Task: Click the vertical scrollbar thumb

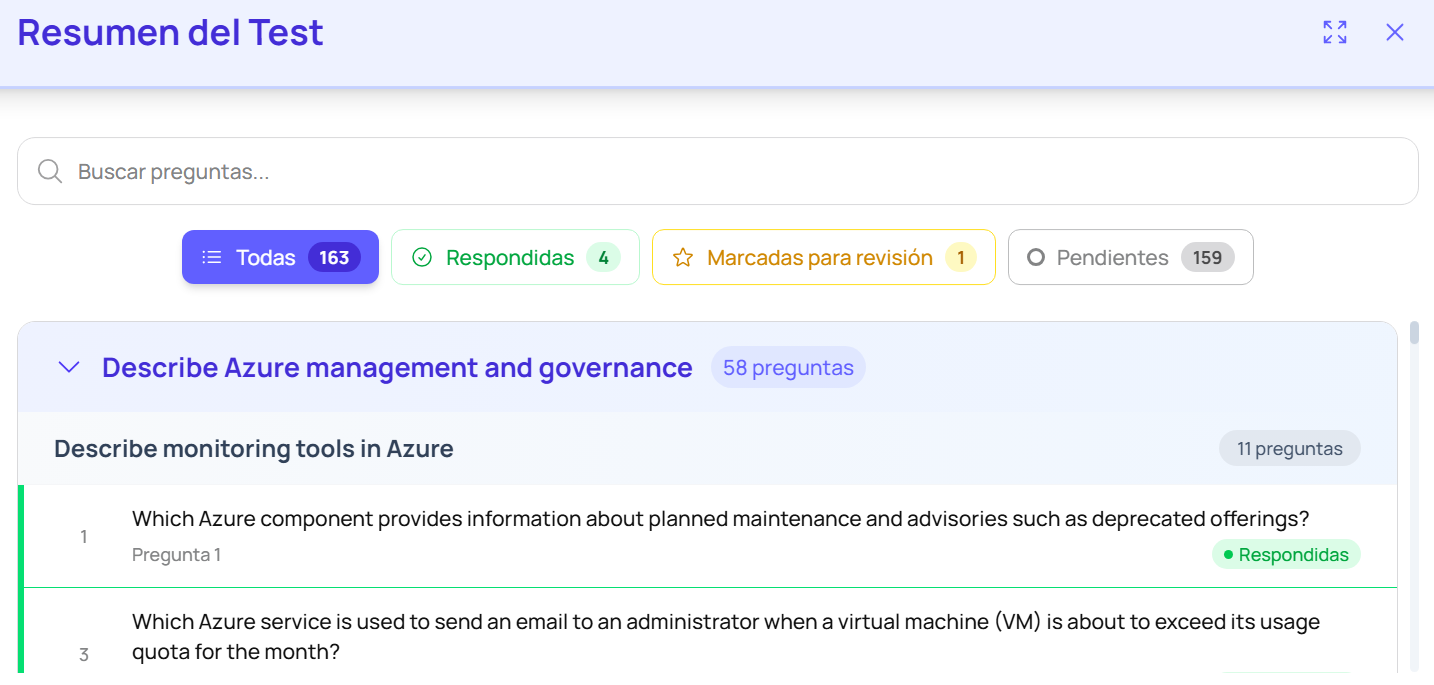Action: [x=1414, y=333]
